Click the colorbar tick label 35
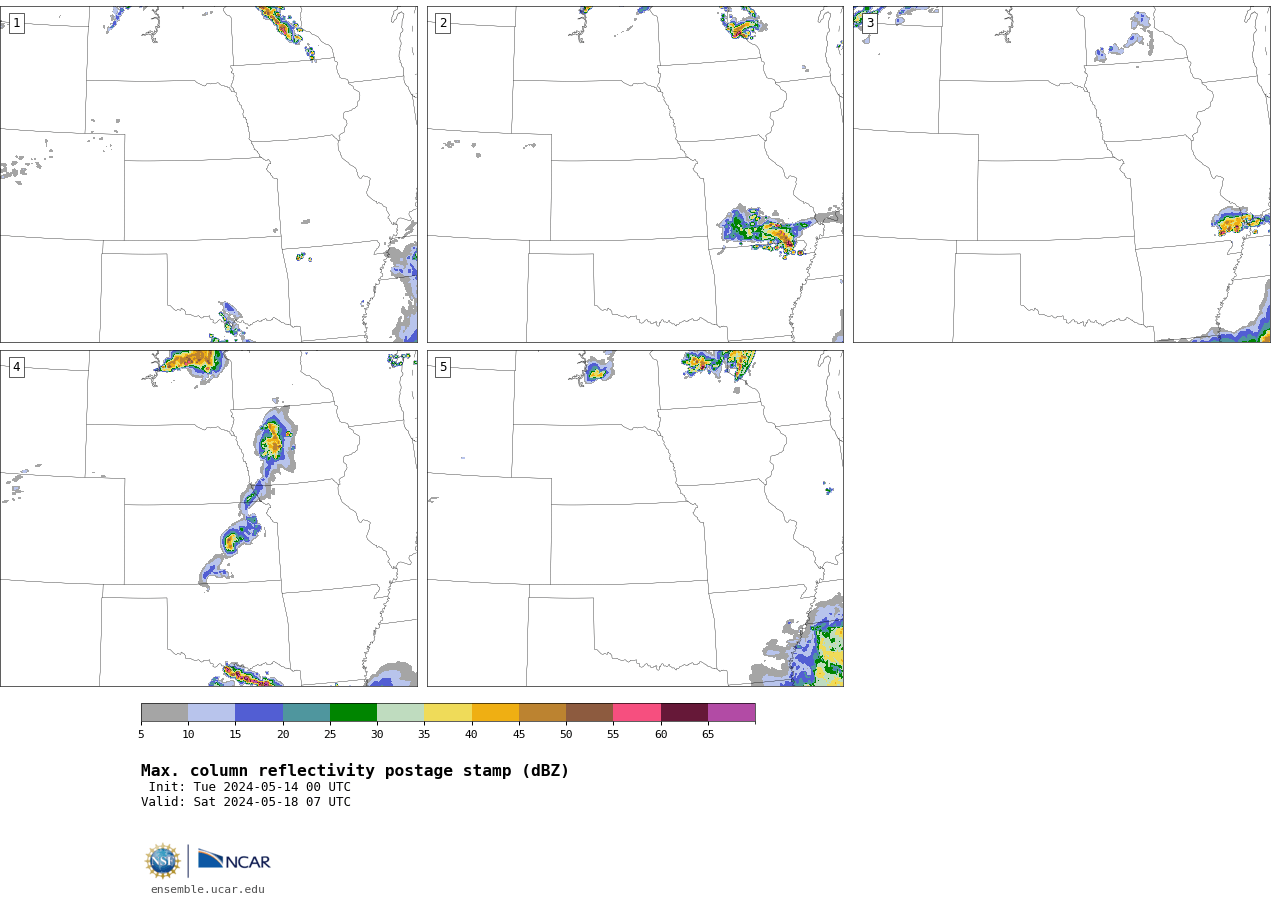 pyautogui.click(x=424, y=735)
